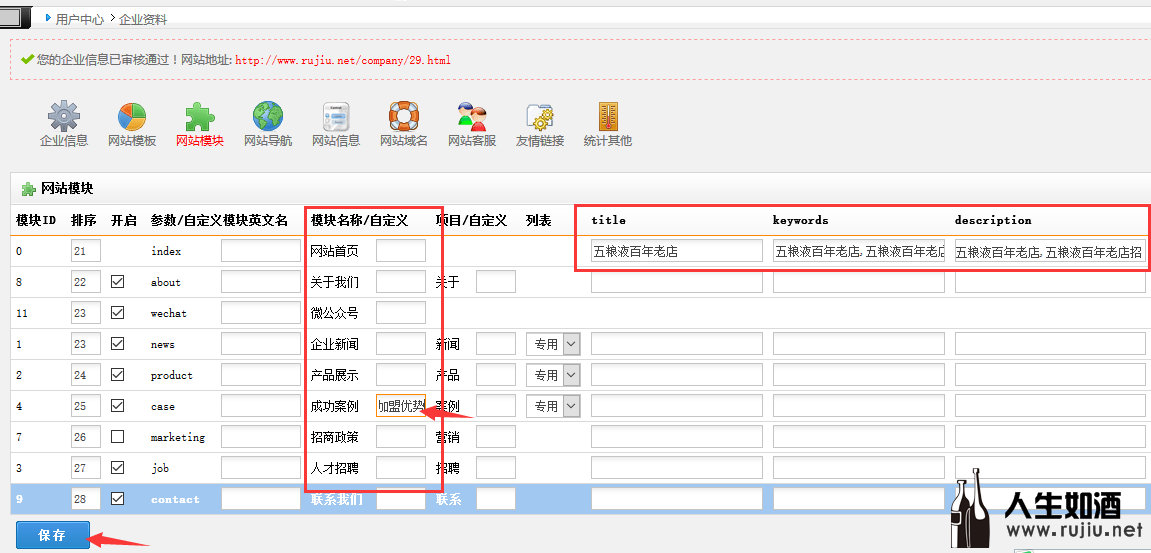Click the 人才招聘 module name
Image resolution: width=1151 pixels, height=553 pixels.
coord(335,467)
